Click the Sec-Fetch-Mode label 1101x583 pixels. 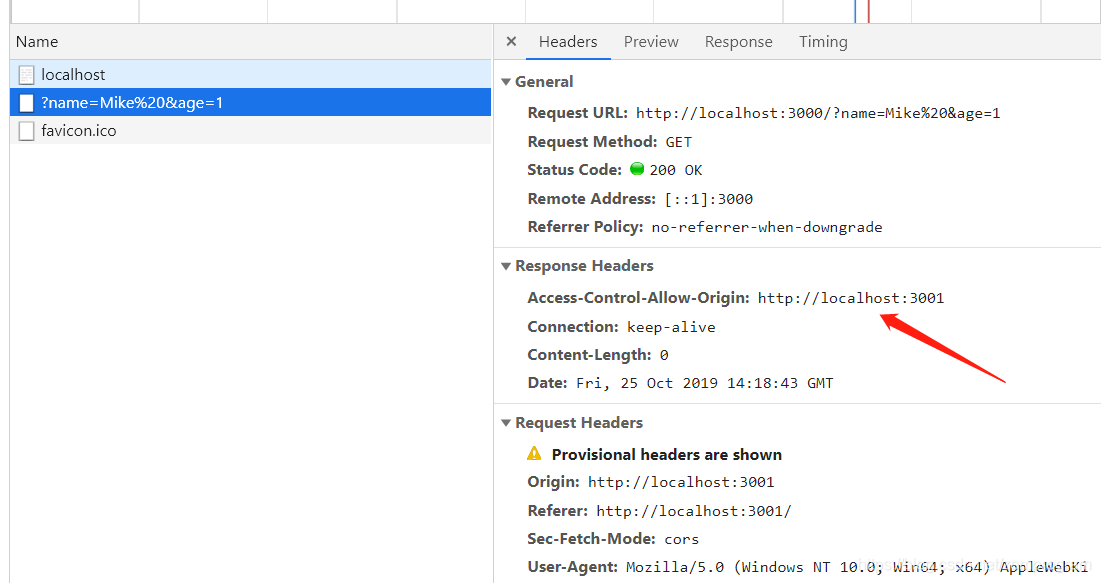[592, 539]
